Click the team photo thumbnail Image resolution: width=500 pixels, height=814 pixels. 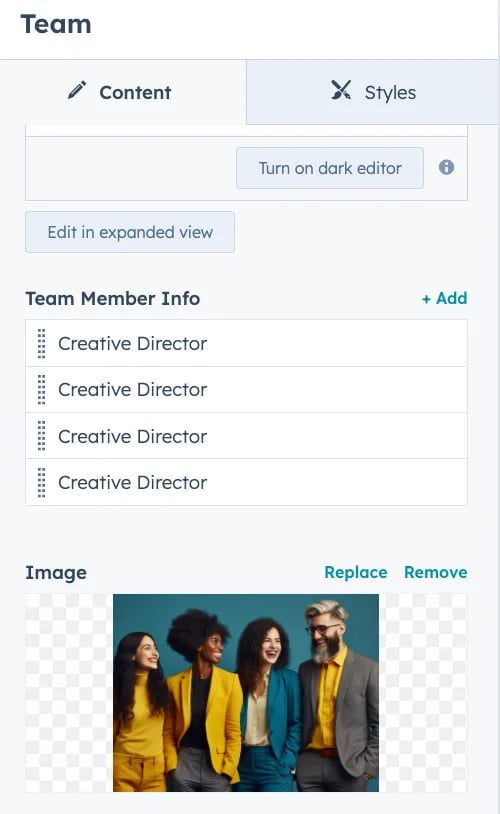[246, 693]
